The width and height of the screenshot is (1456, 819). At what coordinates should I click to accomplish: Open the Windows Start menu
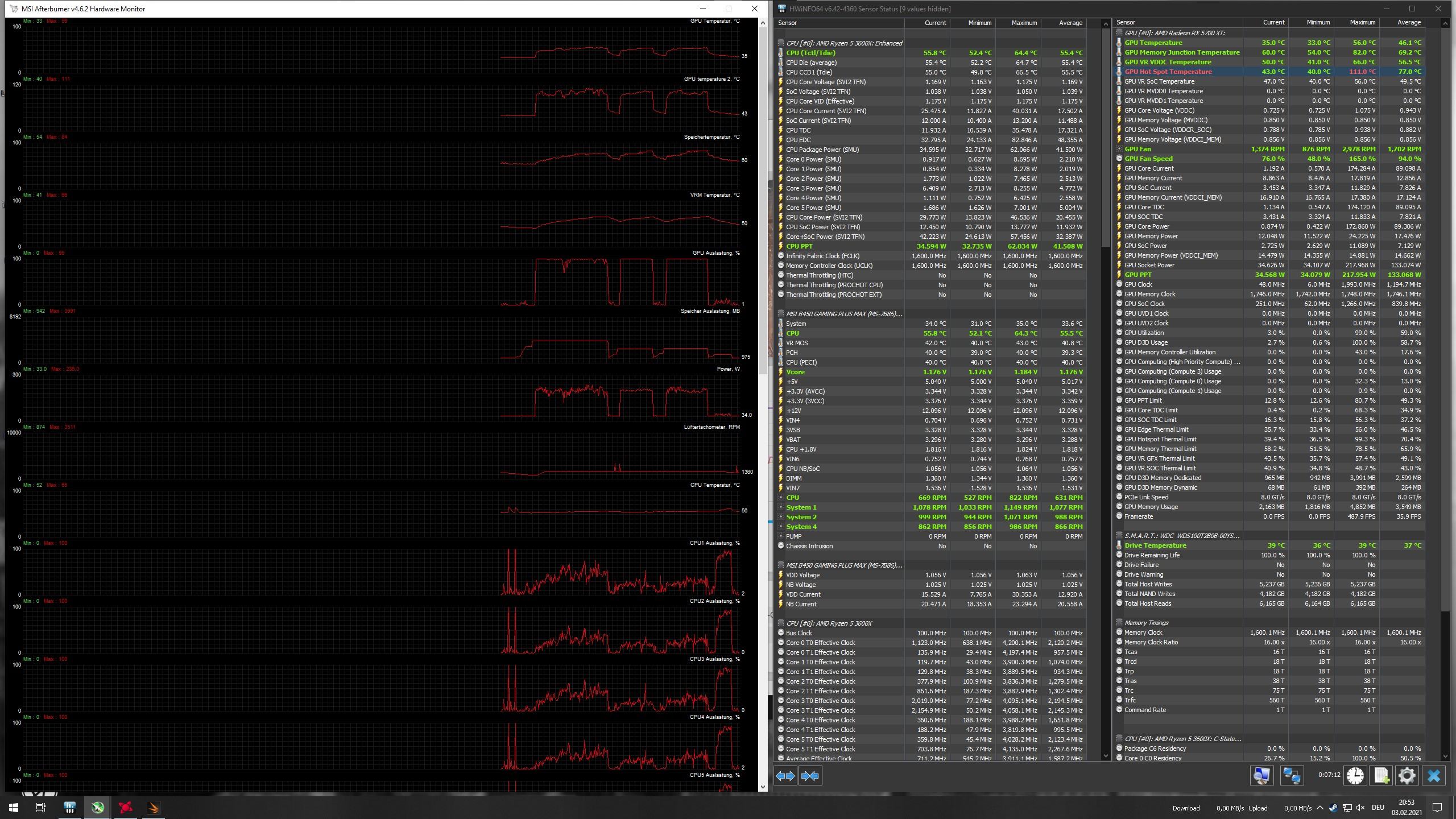pyautogui.click(x=14, y=808)
